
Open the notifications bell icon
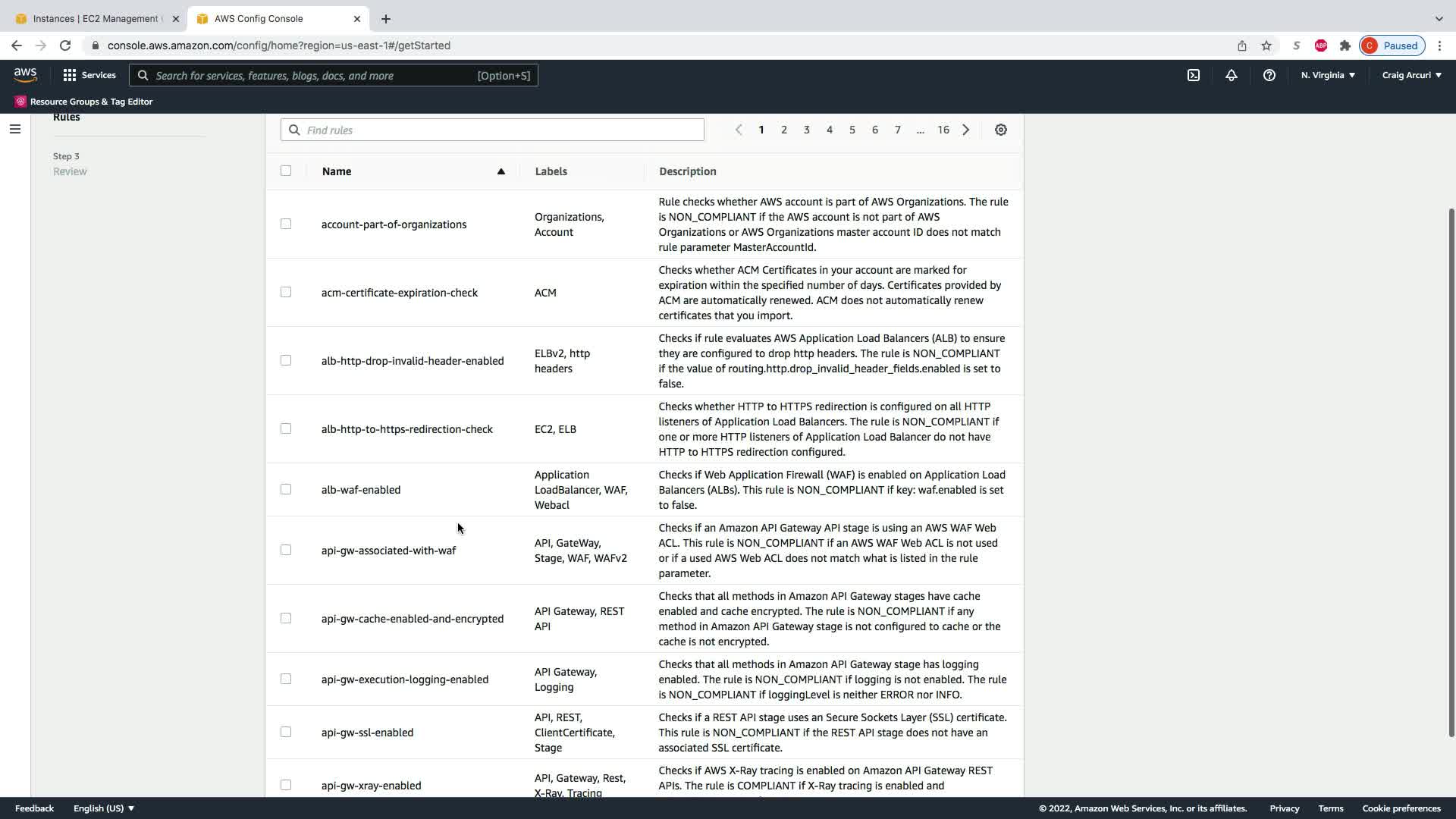coord(1231,75)
